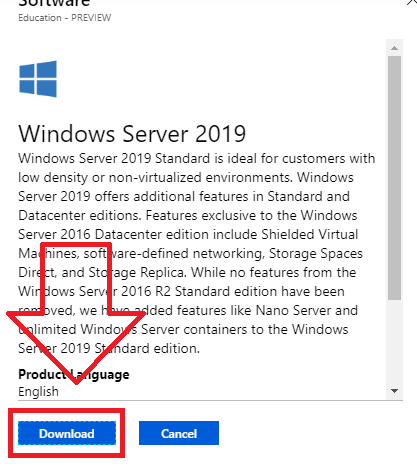This screenshot has width=417, height=469.
Task: Click the scrollbar down arrow
Action: click(x=394, y=391)
